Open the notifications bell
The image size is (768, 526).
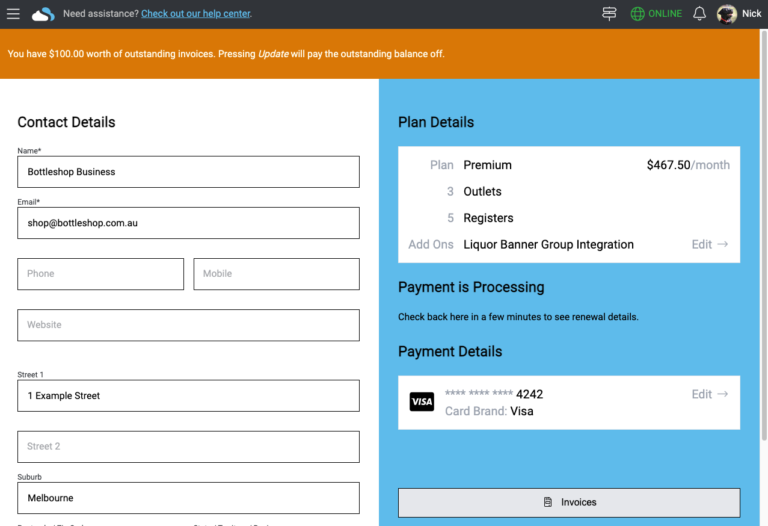click(699, 14)
